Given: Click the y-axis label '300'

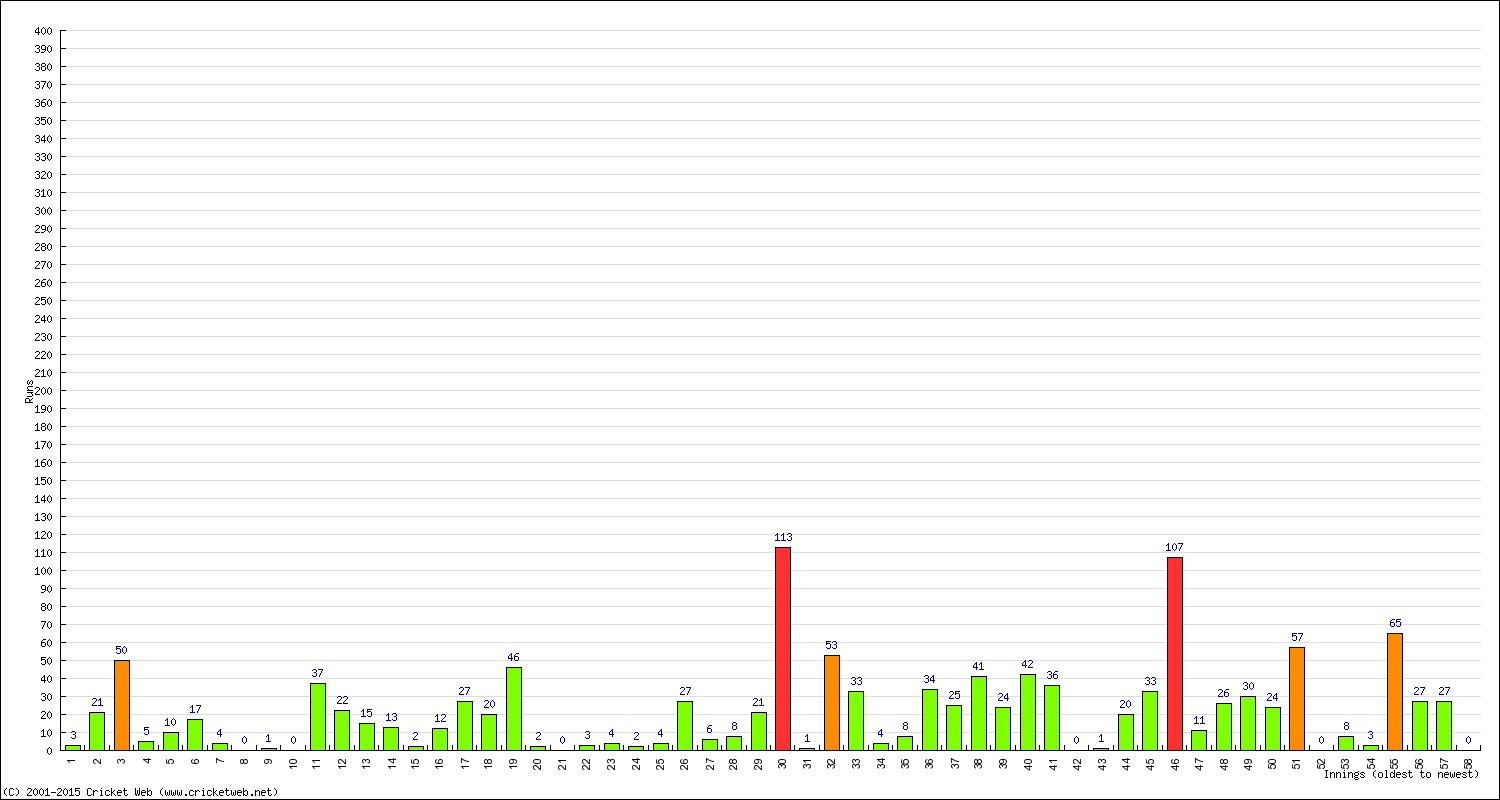Looking at the screenshot, I should coord(43,211).
